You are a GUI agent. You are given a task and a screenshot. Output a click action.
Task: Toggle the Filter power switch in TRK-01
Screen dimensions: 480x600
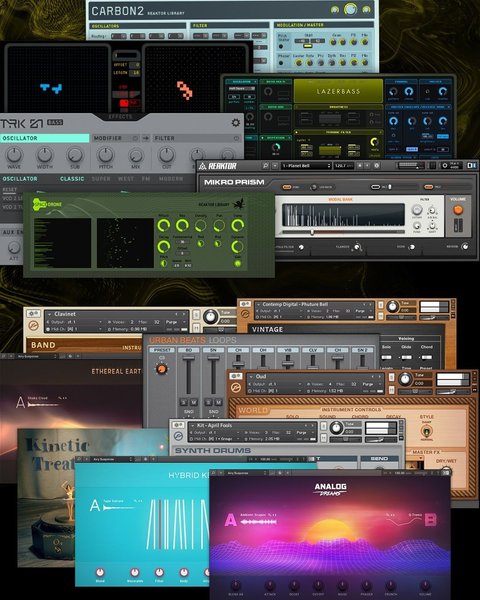[x=236, y=138]
